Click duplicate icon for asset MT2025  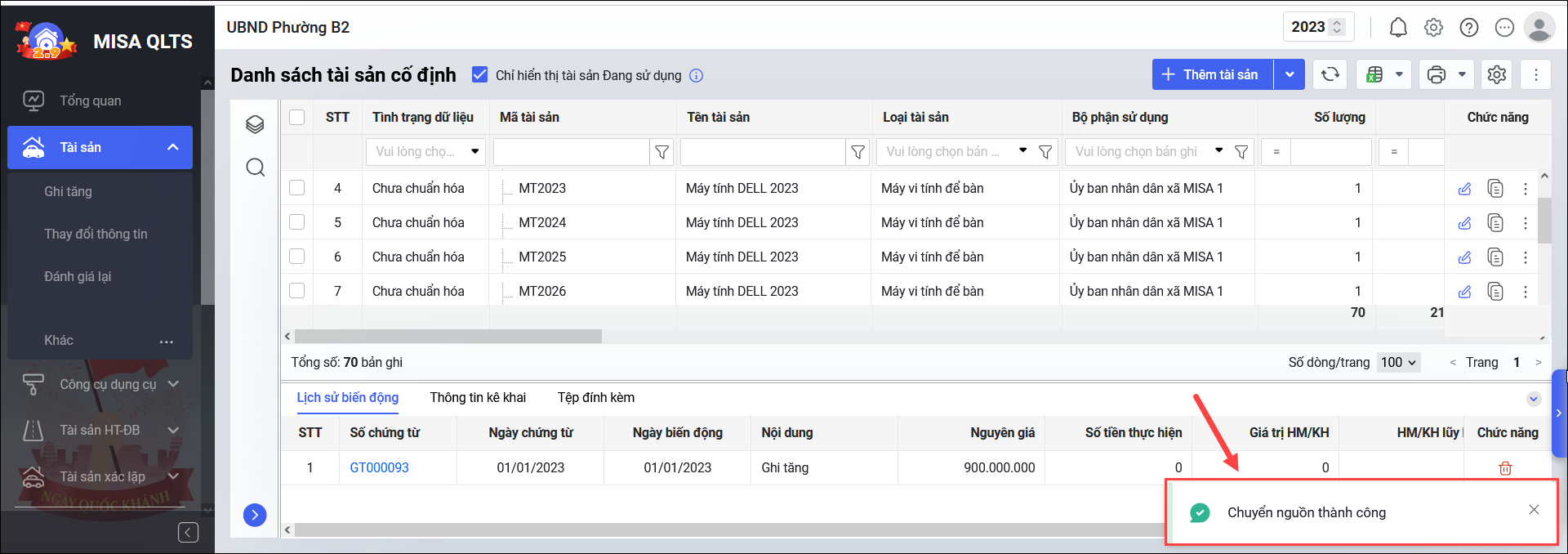1494,257
